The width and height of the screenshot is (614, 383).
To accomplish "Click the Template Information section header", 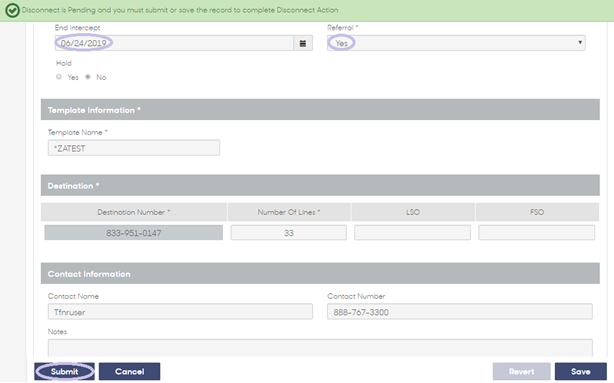I will pyautogui.click(x=320, y=110).
